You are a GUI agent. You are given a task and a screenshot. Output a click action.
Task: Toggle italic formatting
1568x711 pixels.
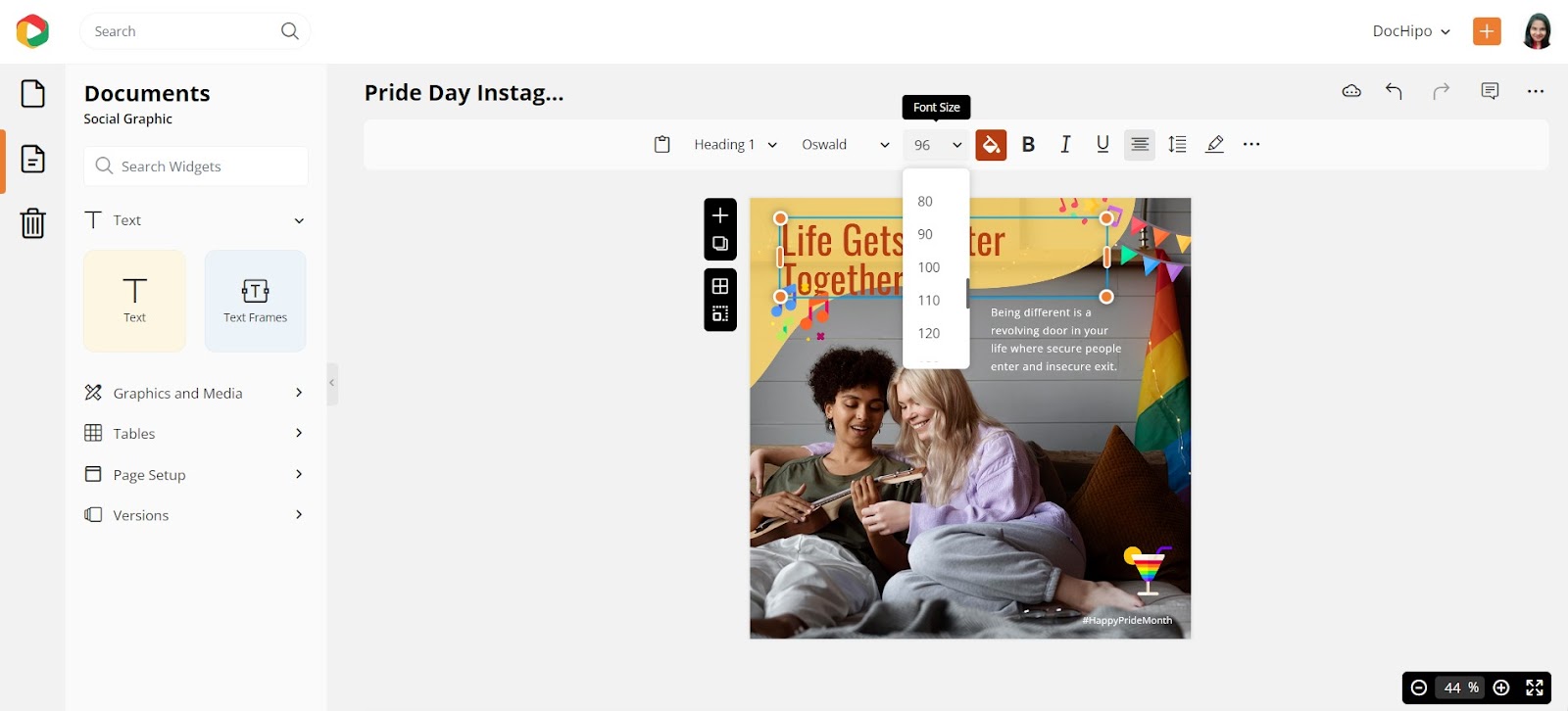tap(1065, 145)
